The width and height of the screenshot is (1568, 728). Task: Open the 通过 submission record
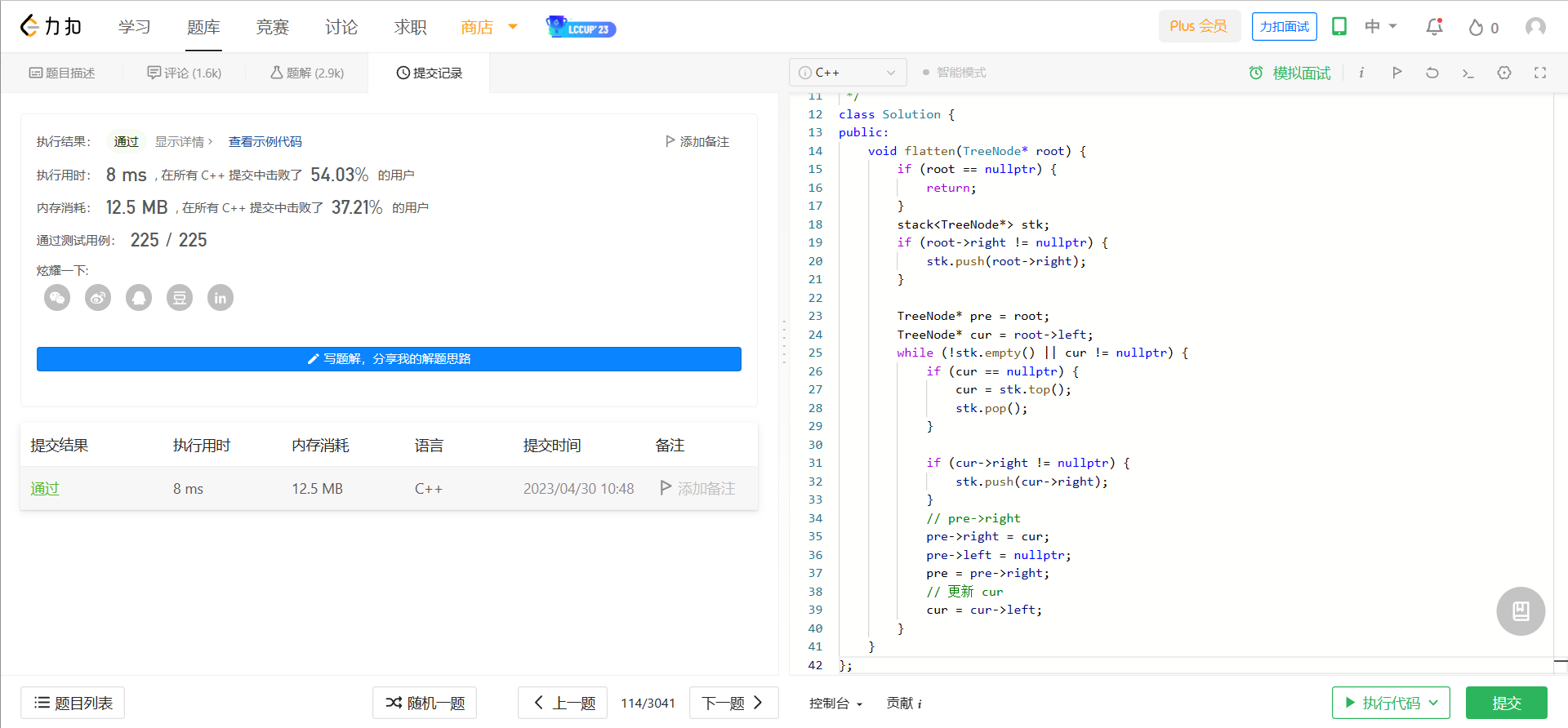tap(45, 489)
